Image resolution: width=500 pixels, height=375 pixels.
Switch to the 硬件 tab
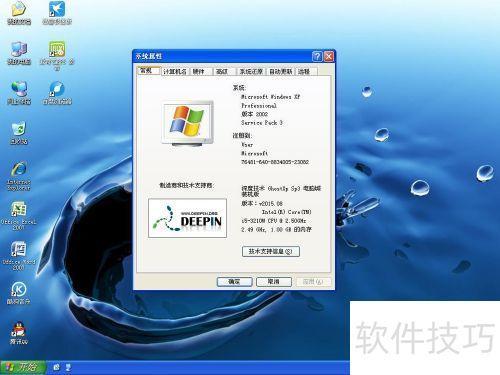(x=198, y=71)
